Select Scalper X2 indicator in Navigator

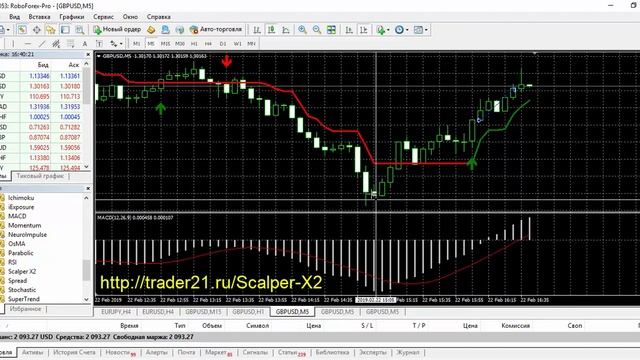click(22, 271)
